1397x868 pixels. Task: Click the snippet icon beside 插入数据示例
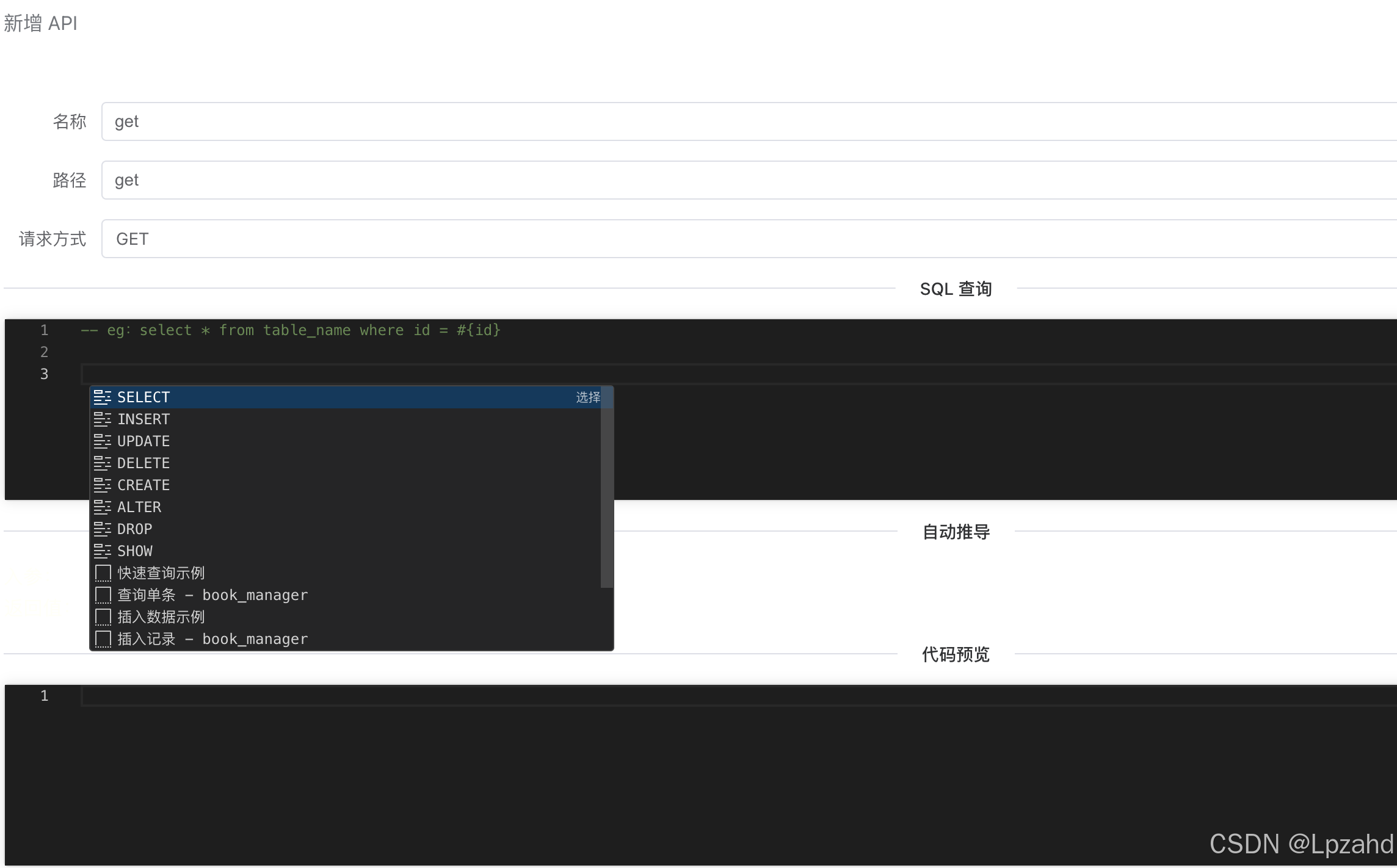click(103, 617)
